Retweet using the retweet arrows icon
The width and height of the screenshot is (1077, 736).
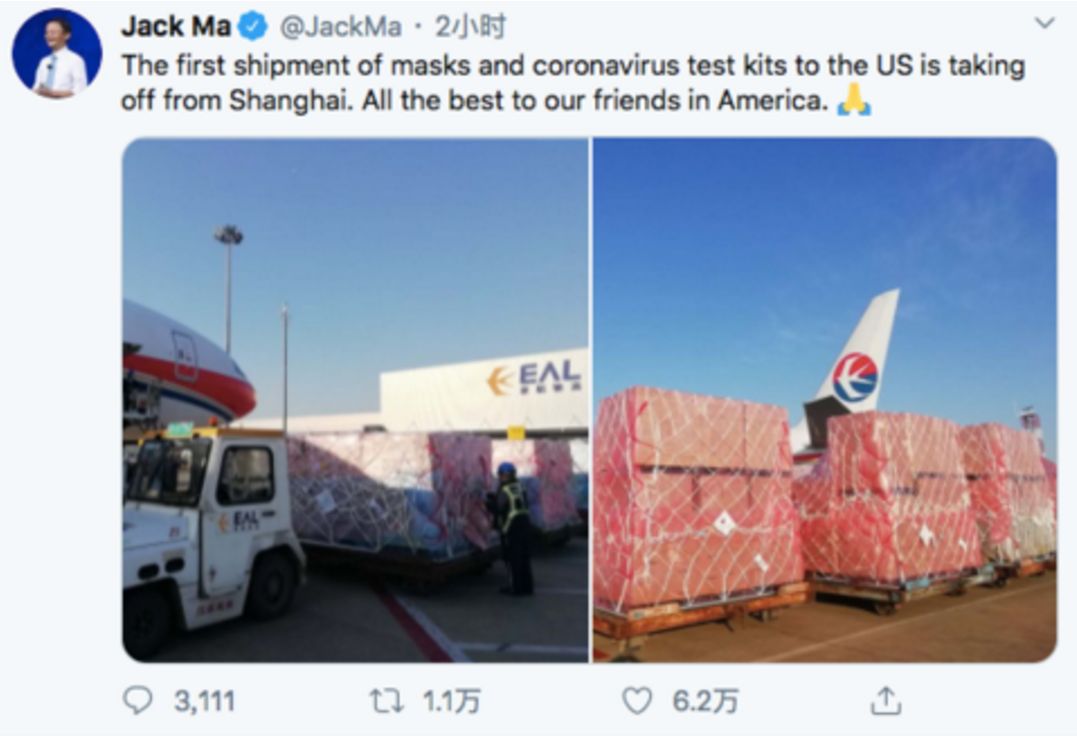pos(387,701)
